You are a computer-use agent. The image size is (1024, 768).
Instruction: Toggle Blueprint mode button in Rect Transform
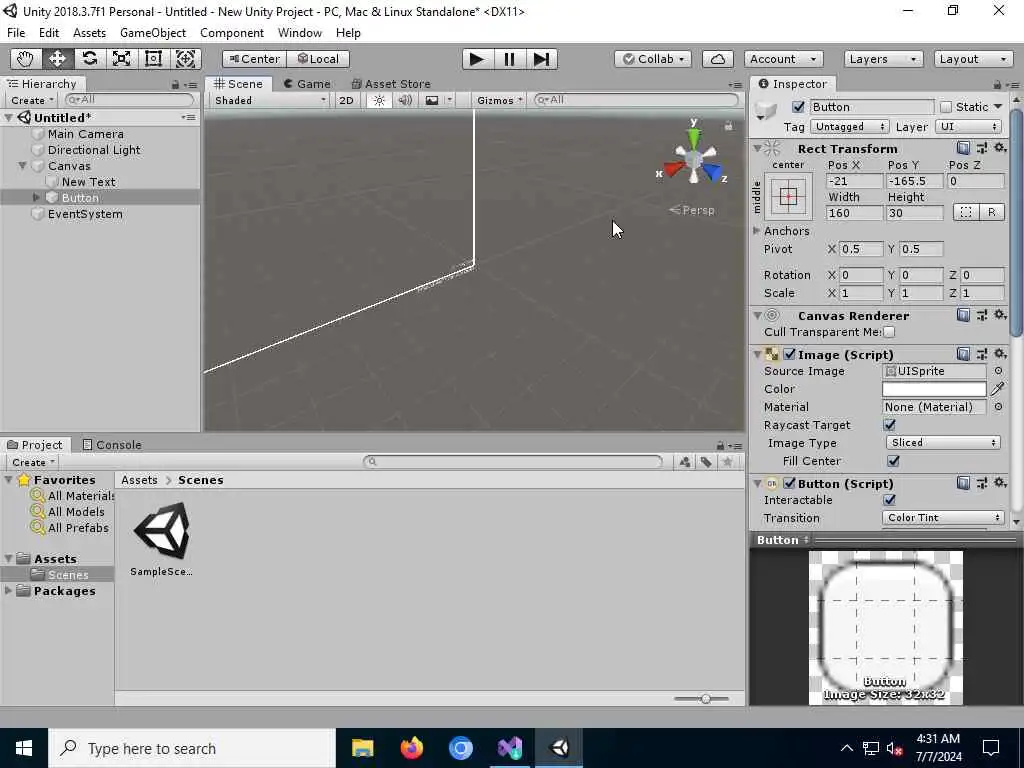tap(966, 212)
